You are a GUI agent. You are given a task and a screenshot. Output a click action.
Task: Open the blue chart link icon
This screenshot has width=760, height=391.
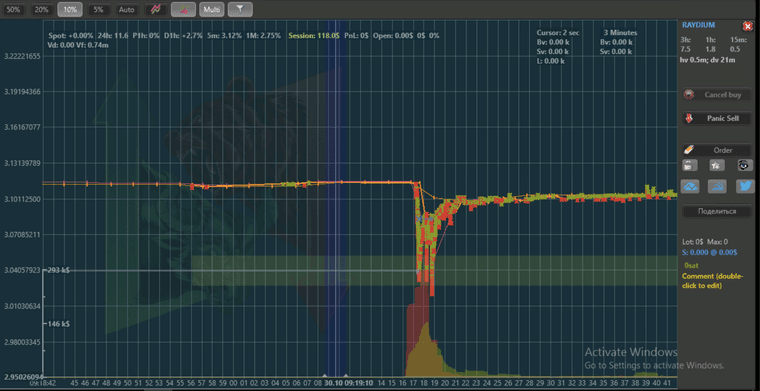717,186
